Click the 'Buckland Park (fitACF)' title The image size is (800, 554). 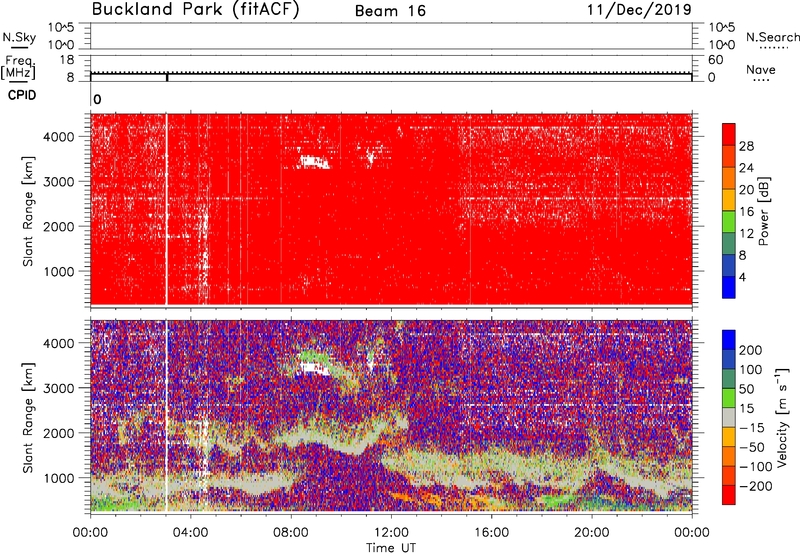[195, 10]
